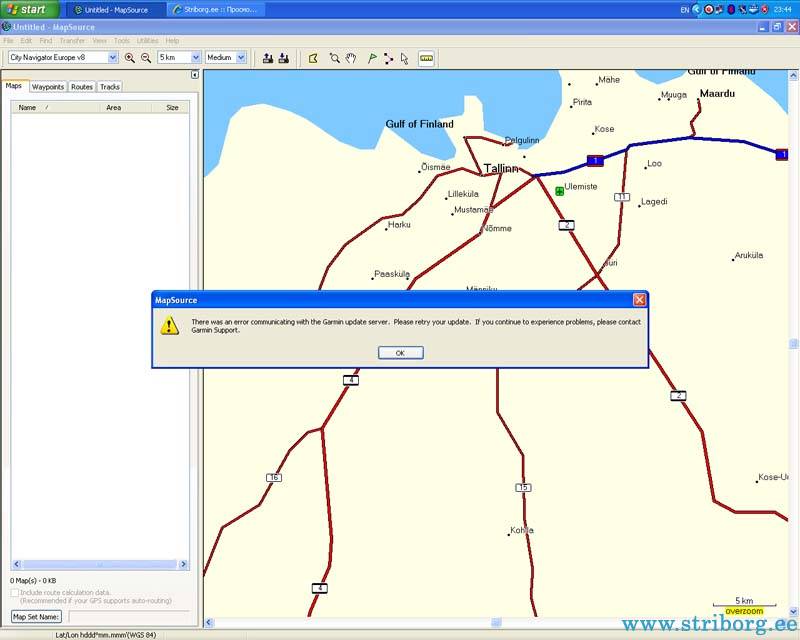Image resolution: width=800 pixels, height=640 pixels.
Task: Click the EN language indicator in the taskbar
Action: click(685, 10)
